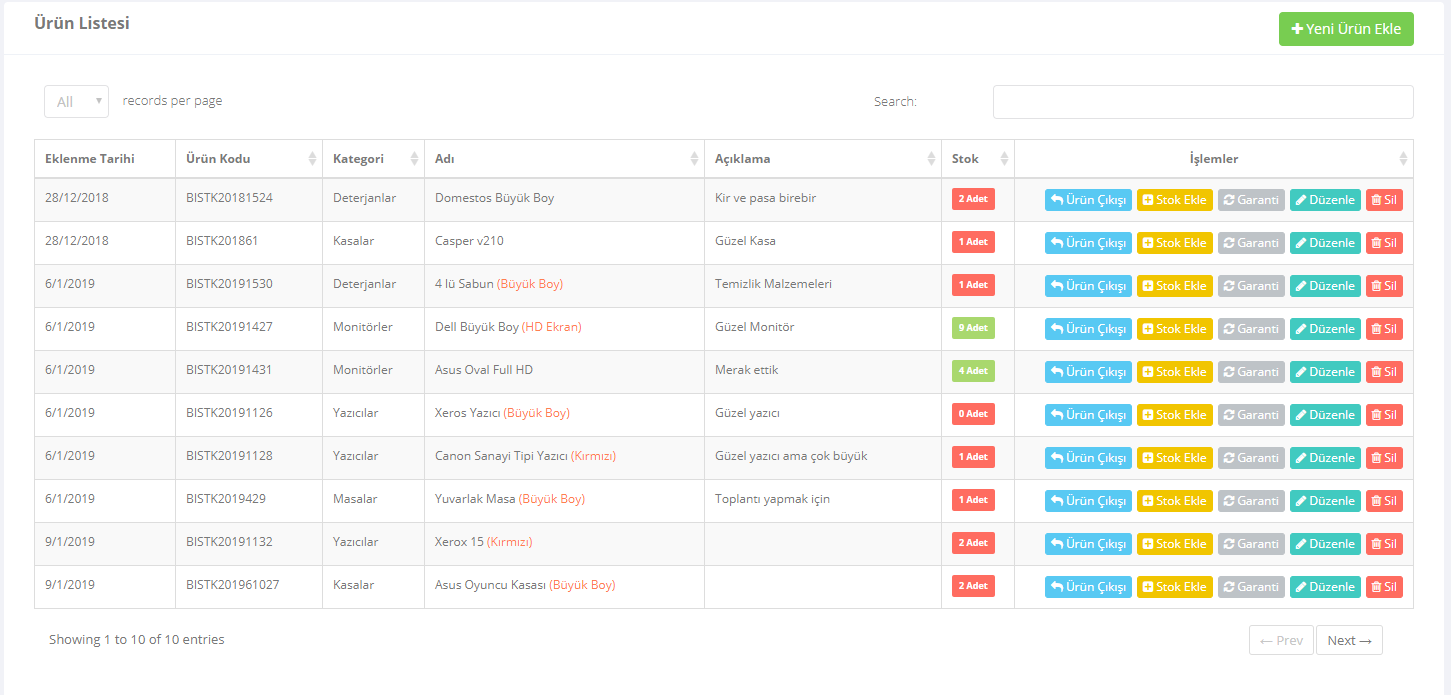Garanti for Dell Büyük Boy monitor
Image resolution: width=1451 pixels, height=695 pixels.
(1251, 329)
